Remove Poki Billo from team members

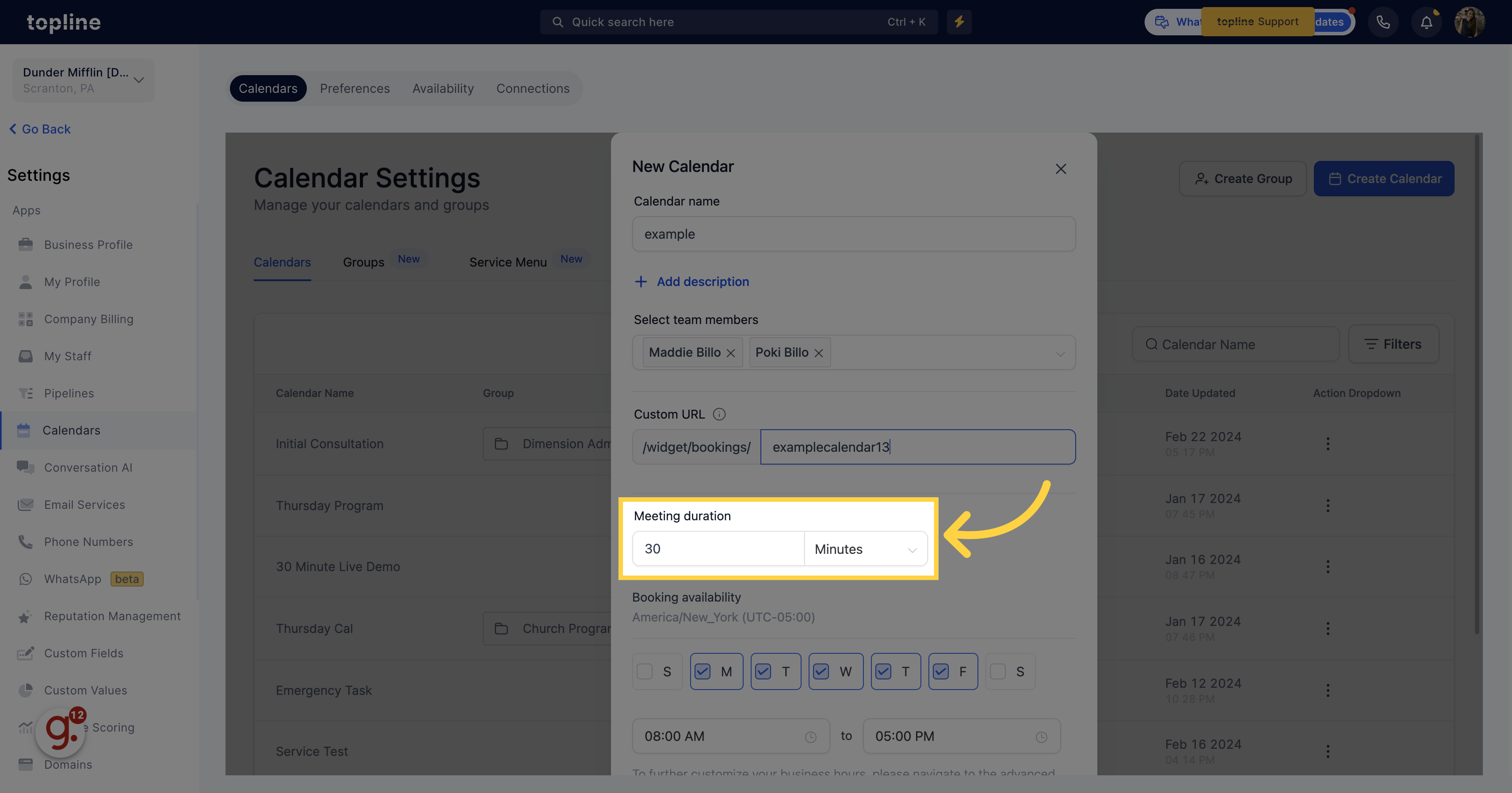pos(819,353)
